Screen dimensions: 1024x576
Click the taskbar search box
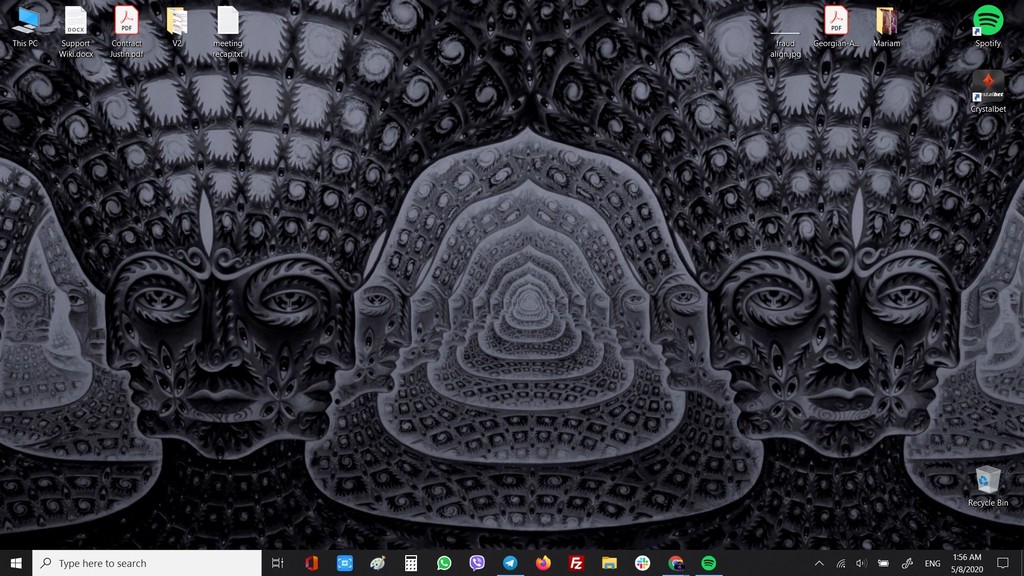click(x=147, y=563)
